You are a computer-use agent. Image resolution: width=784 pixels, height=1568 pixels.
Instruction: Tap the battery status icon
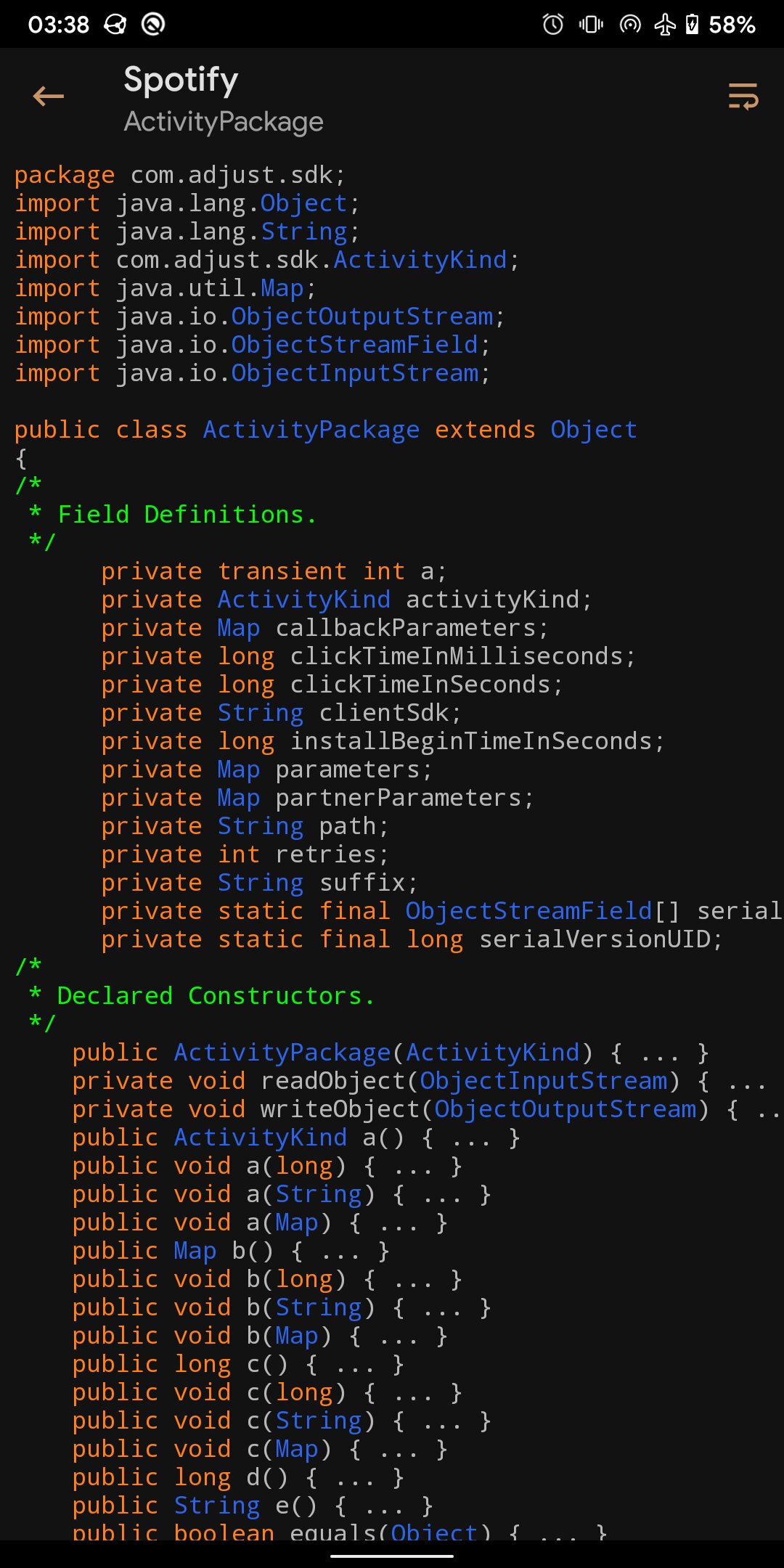tap(692, 25)
